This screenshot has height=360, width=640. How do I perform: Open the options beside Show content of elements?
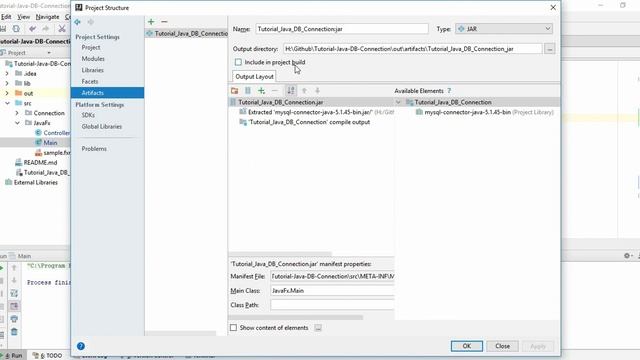point(318,328)
